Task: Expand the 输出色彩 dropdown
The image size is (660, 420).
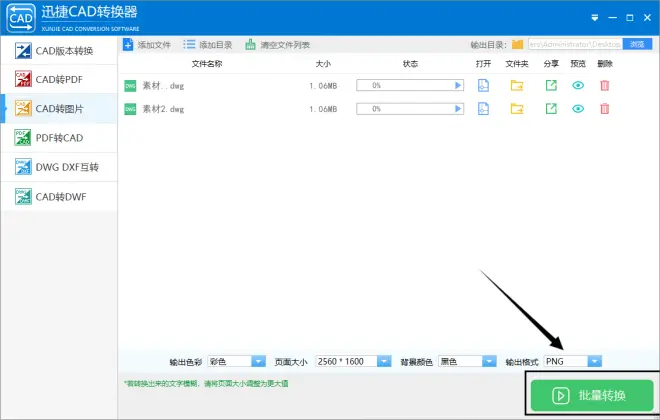Action: [x=258, y=361]
